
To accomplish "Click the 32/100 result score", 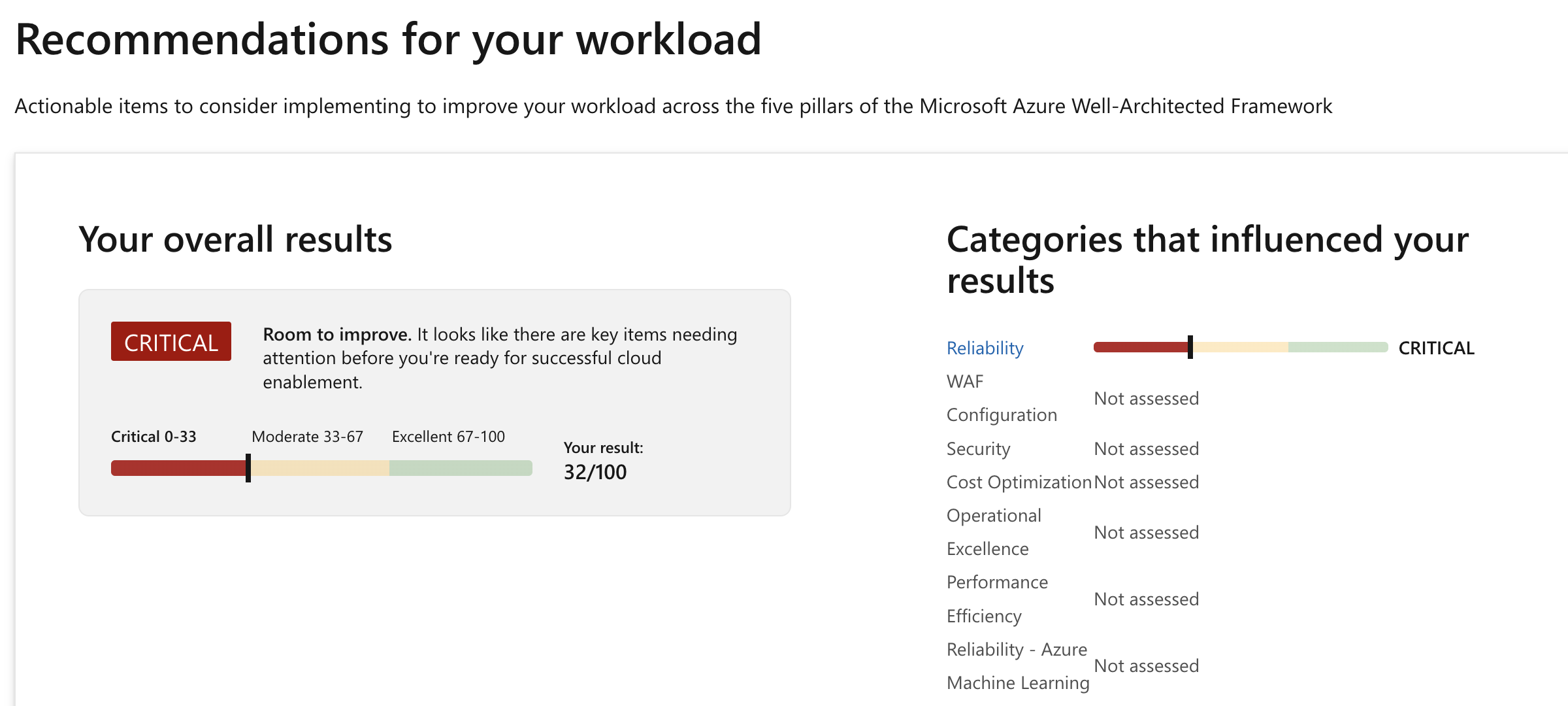I will pos(595,472).
